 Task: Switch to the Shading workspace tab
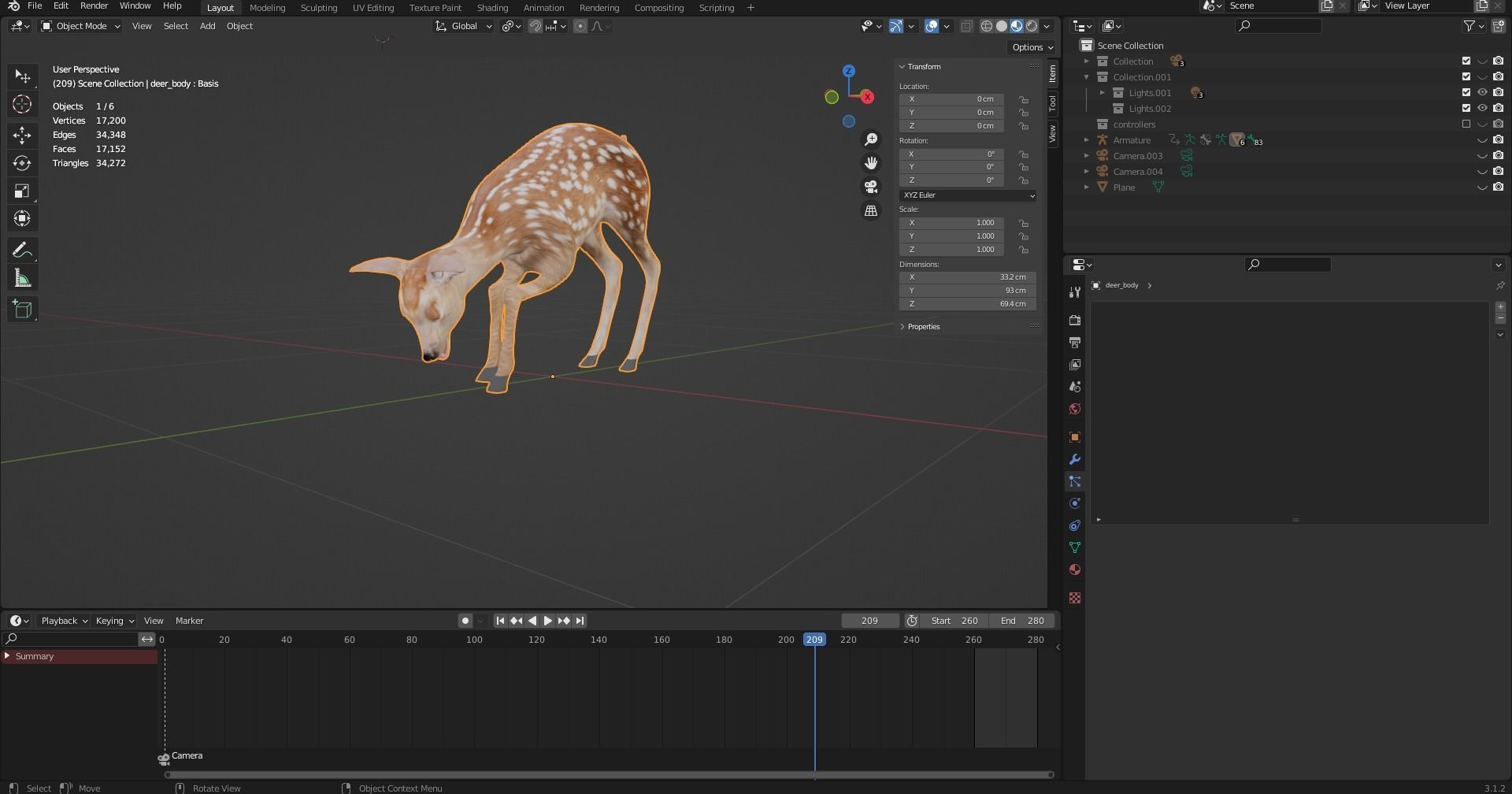pyautogui.click(x=492, y=8)
